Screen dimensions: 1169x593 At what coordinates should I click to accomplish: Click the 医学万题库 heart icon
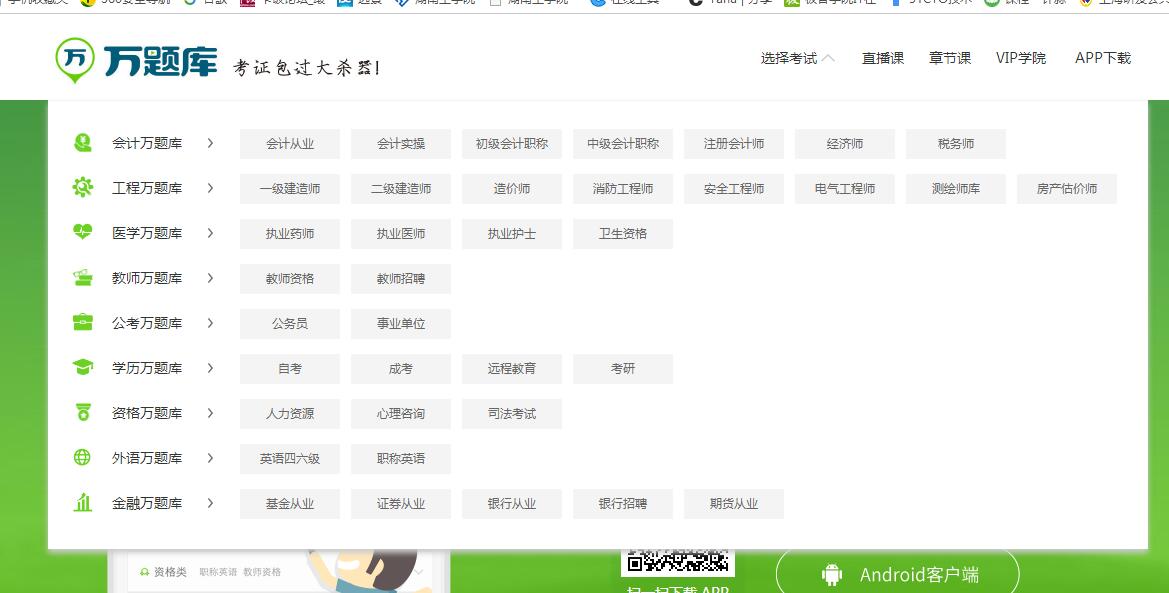83,233
